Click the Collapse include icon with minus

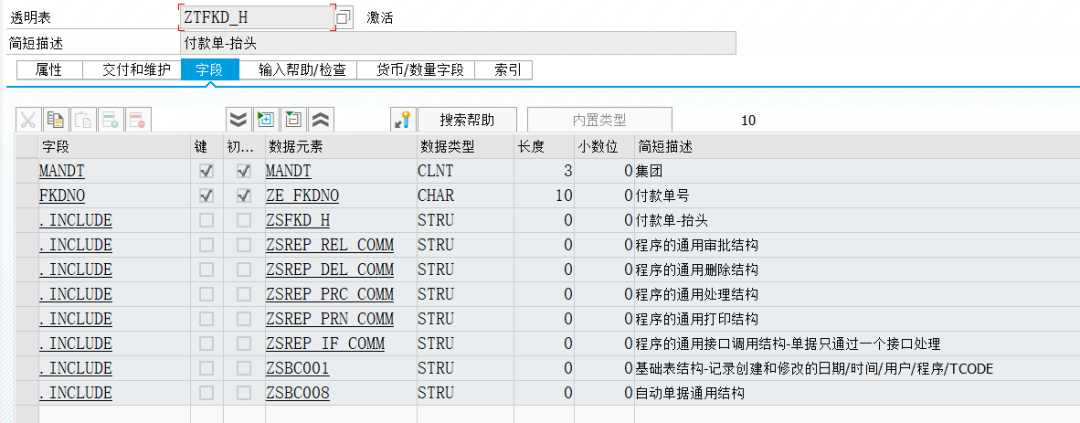pyautogui.click(x=293, y=120)
